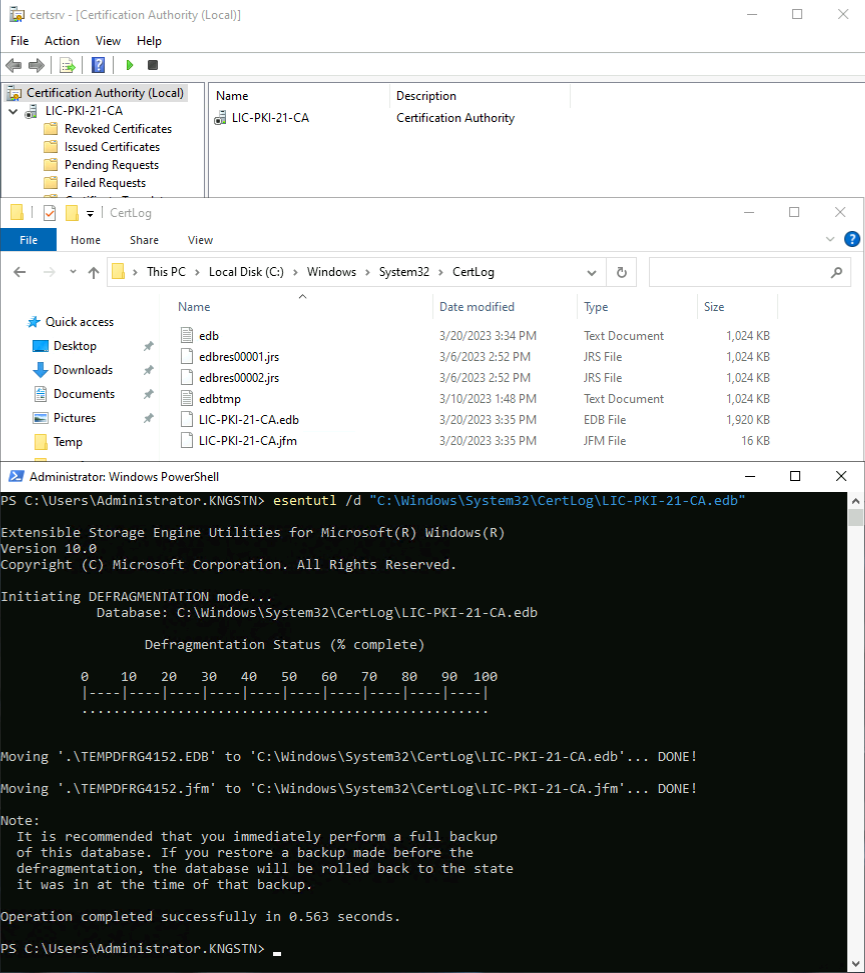Expand the Explorer ribbon chevron

tap(831, 240)
